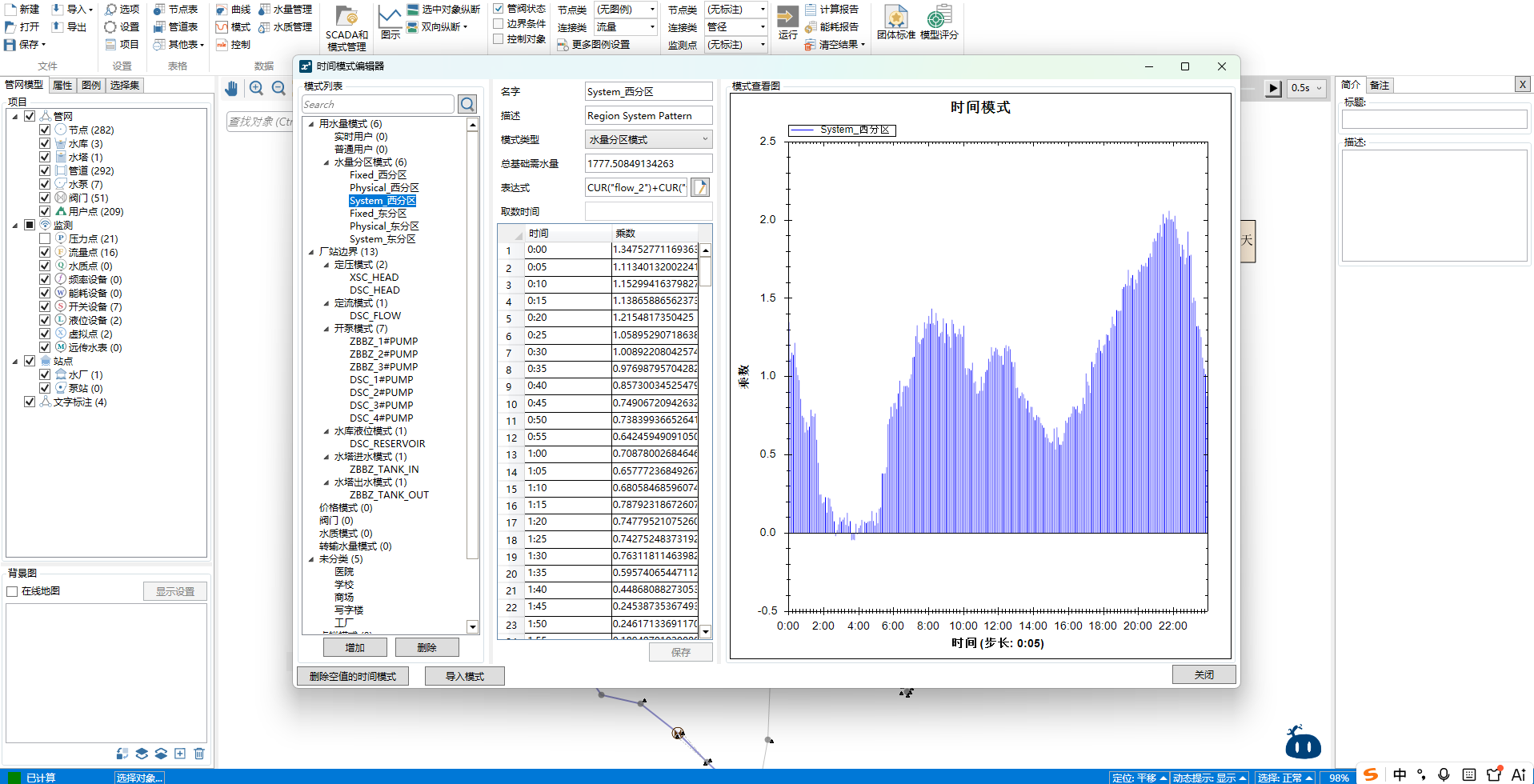Open the expression editor icon
The width and height of the screenshot is (1534, 784).
tap(700, 187)
